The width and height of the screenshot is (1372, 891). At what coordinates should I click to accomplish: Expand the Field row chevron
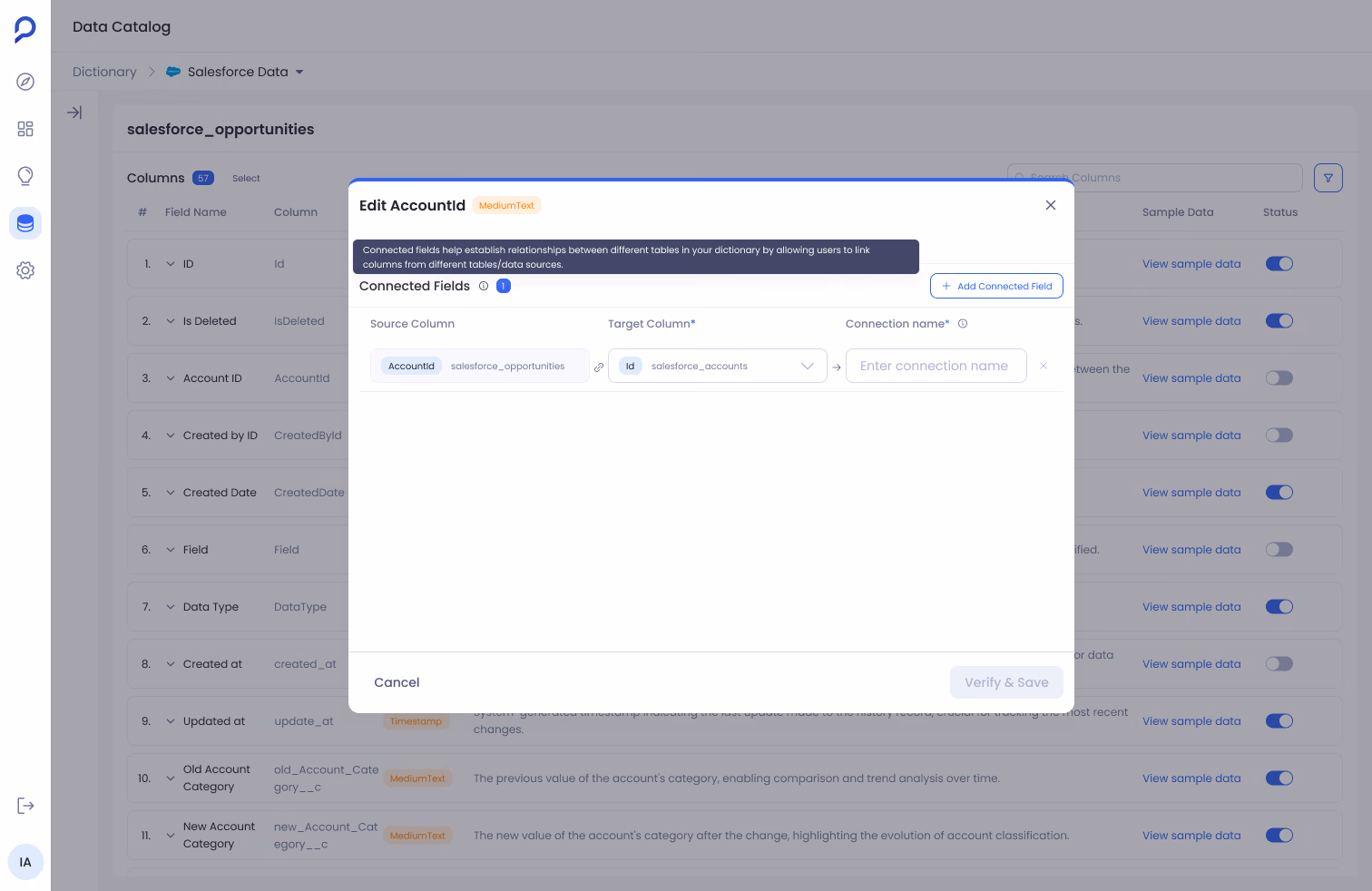tap(171, 550)
